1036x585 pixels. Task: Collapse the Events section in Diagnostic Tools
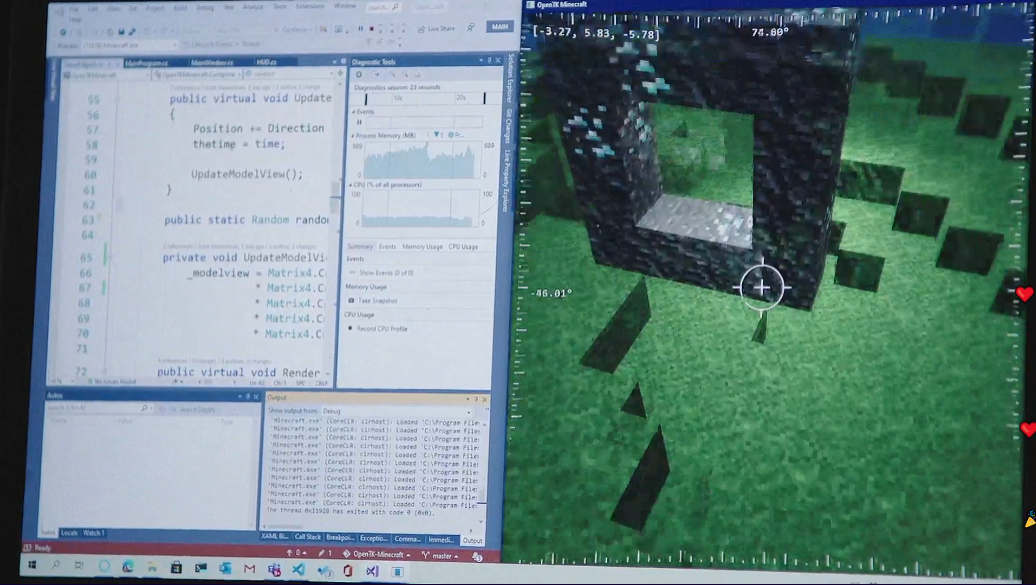tap(354, 112)
